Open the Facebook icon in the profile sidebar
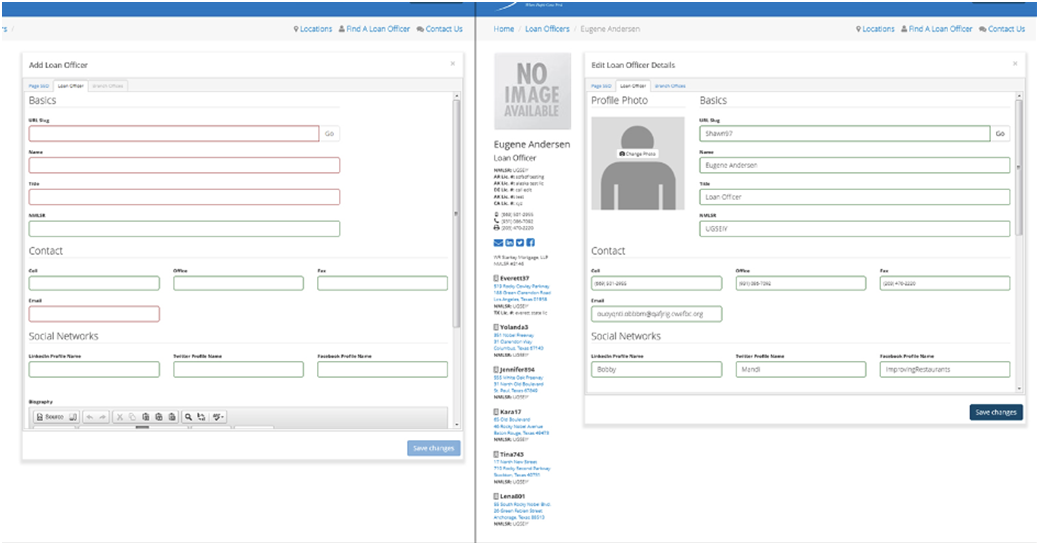Screen dimensions: 1041x546 (x=530, y=243)
